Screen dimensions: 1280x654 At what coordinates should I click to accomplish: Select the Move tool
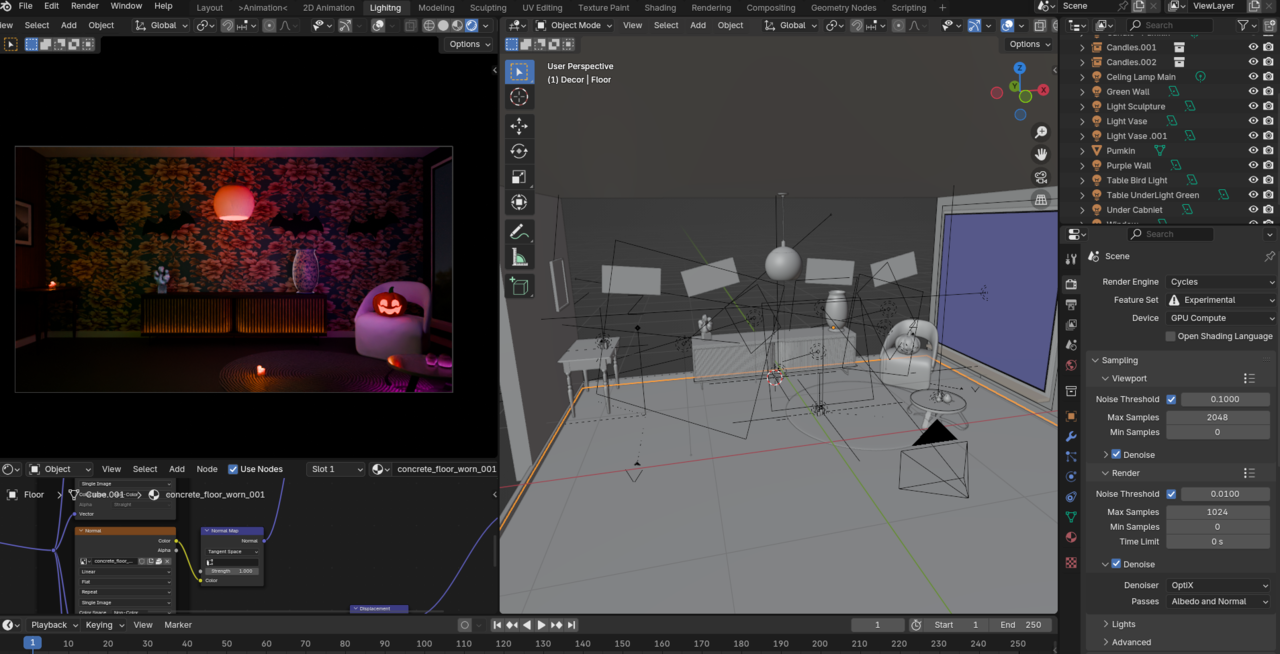(x=519, y=126)
